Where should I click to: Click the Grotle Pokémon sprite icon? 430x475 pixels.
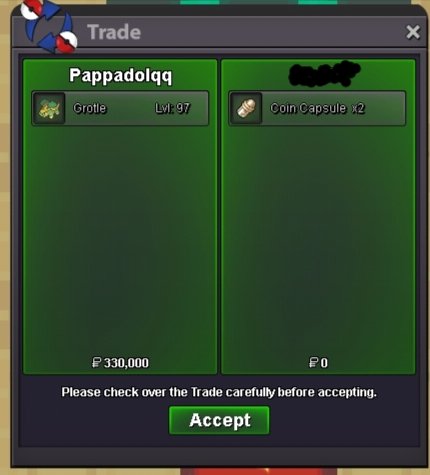coord(49,108)
